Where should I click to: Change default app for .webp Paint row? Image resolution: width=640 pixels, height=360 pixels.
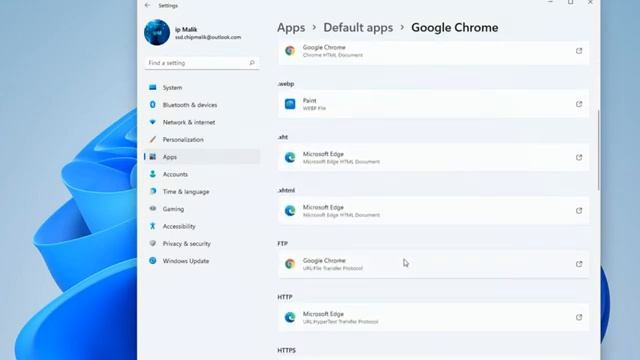point(433,104)
